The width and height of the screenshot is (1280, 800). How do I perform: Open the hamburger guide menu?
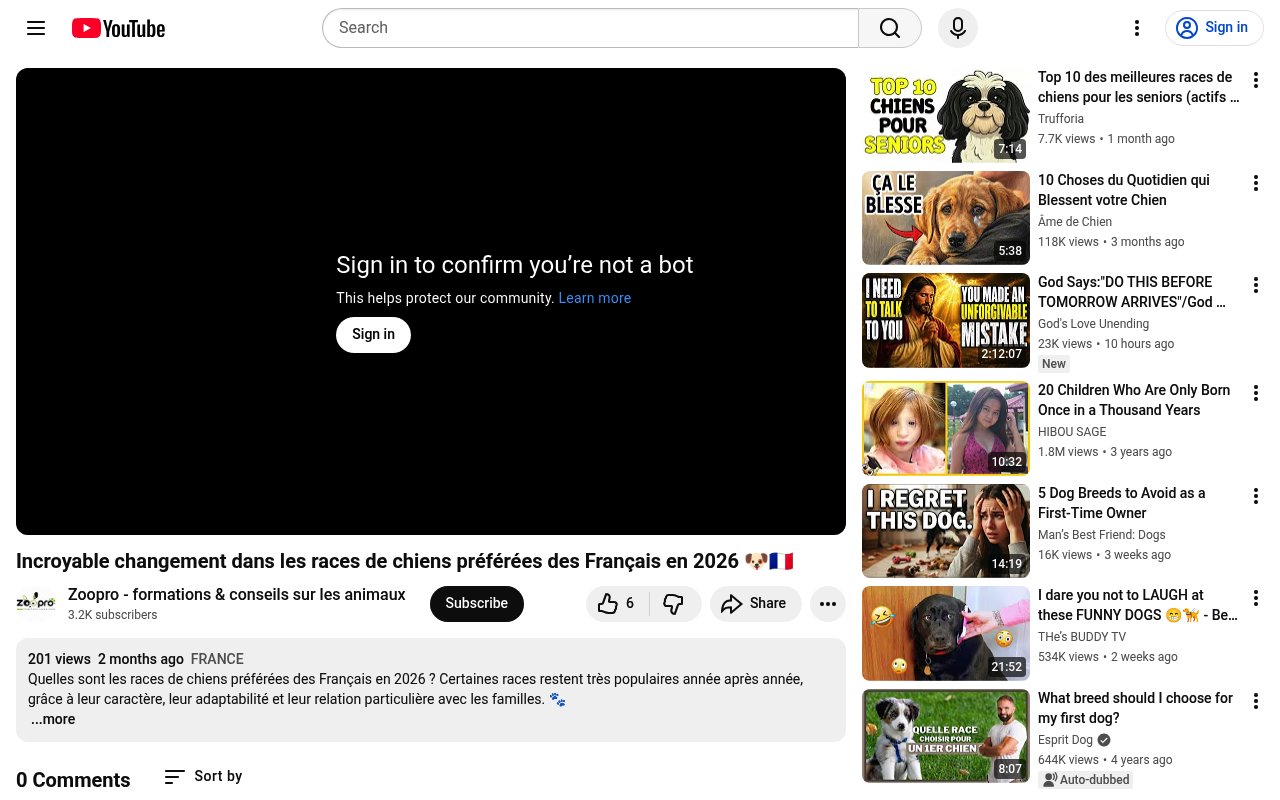36,28
